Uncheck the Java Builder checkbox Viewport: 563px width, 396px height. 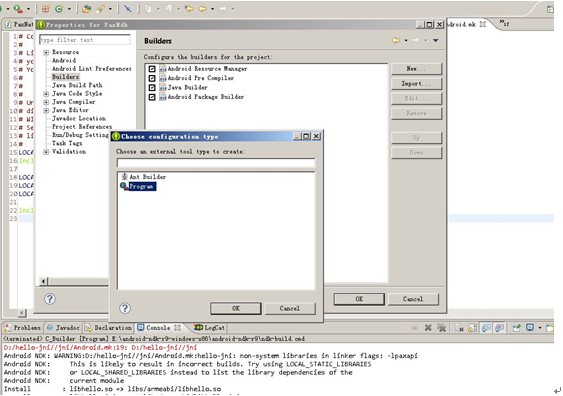[152, 87]
